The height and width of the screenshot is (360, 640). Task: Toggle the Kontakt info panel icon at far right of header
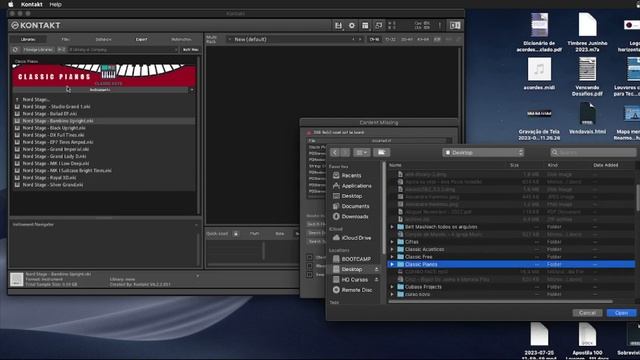(x=455, y=25)
